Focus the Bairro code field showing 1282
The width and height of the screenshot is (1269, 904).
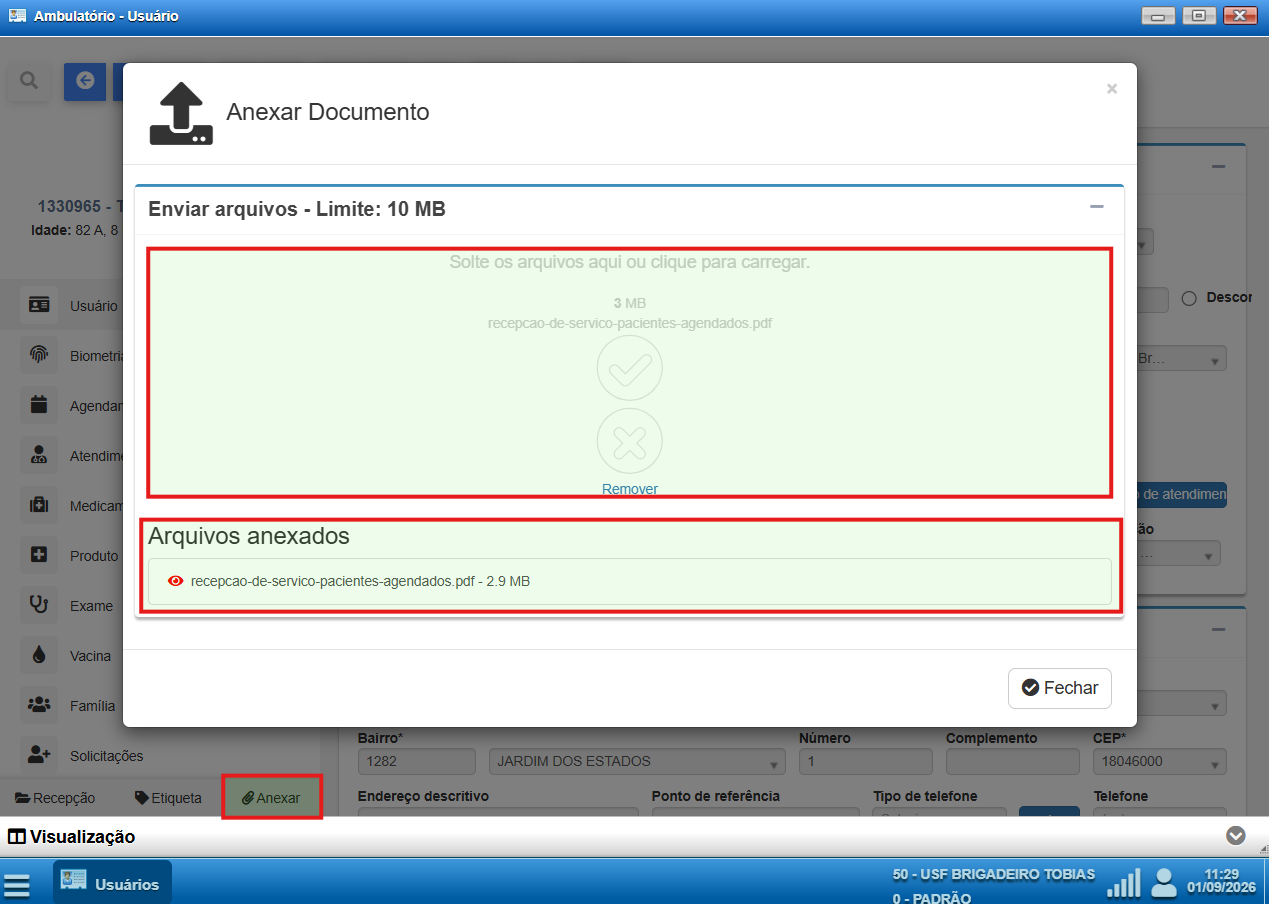pyautogui.click(x=416, y=762)
